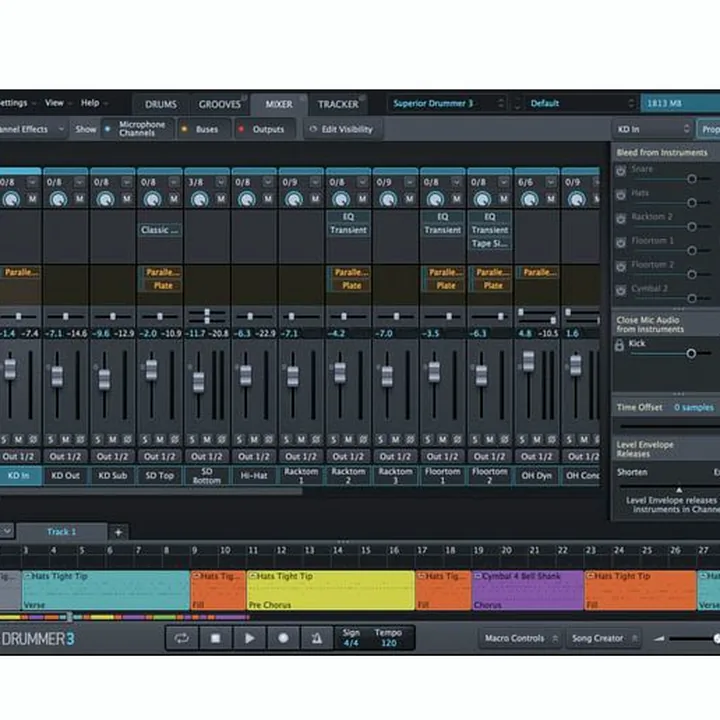Image resolution: width=720 pixels, height=720 pixels.
Task: Click the master volume speaker icon
Action: click(659, 638)
